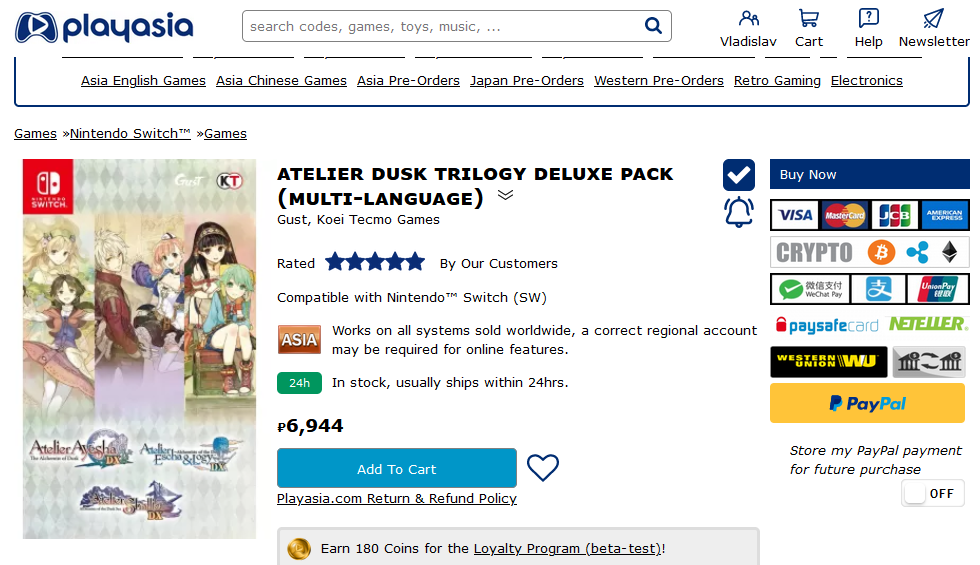
Task: Pay with the yellow PayPal button
Action: [x=867, y=403]
